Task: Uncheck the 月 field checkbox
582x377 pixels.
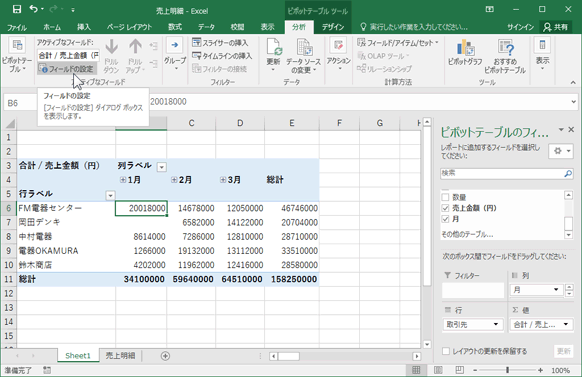Action: pos(445,219)
